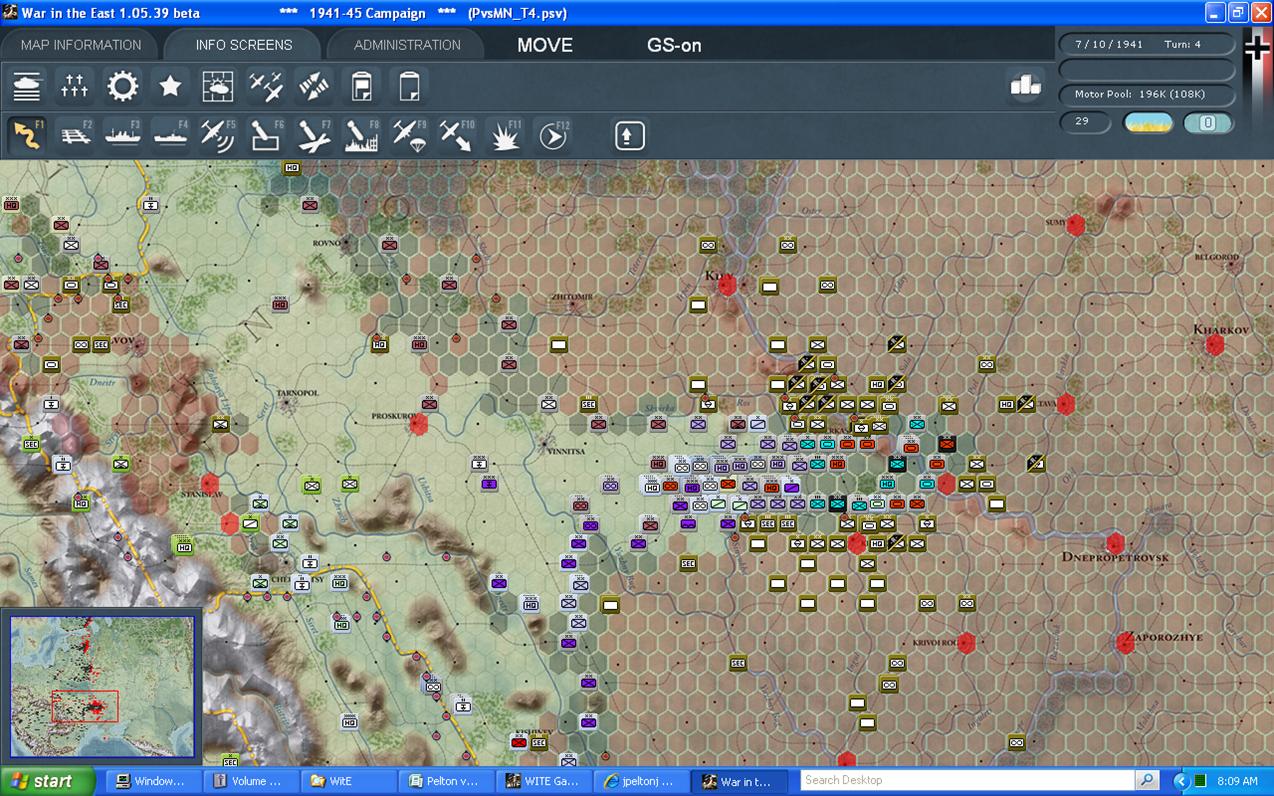Click the Motor Pool 196K readout

point(1147,94)
